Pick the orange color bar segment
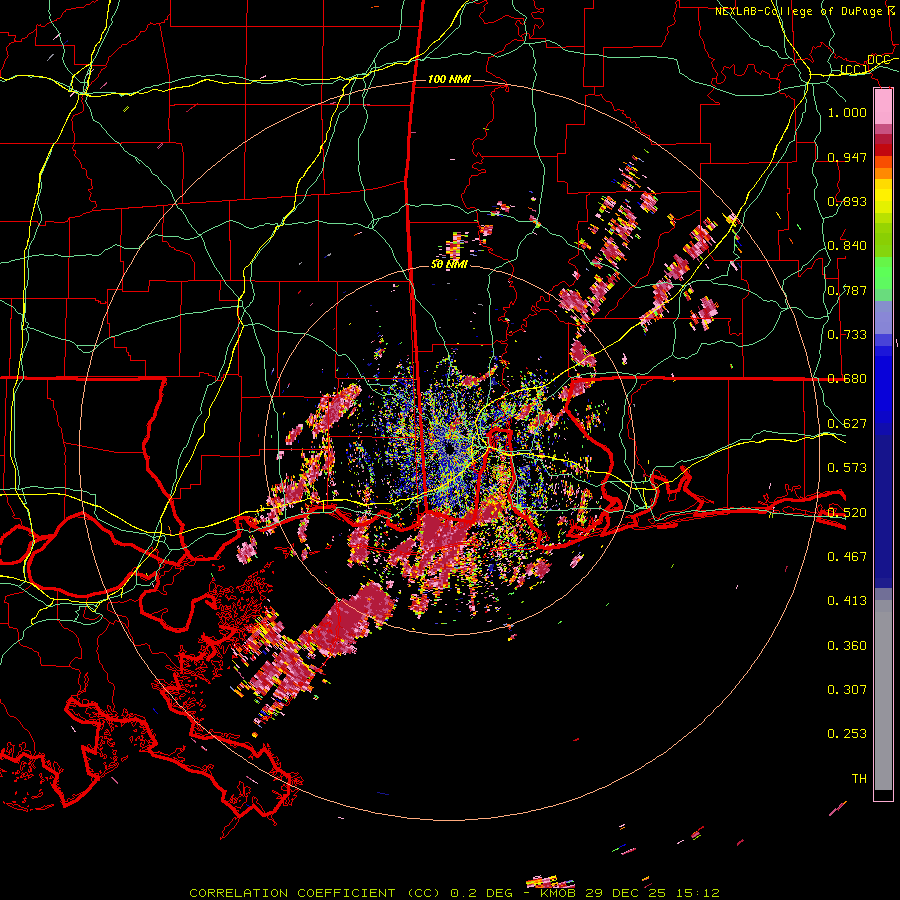Screen dimensions: 900x900 point(883,173)
